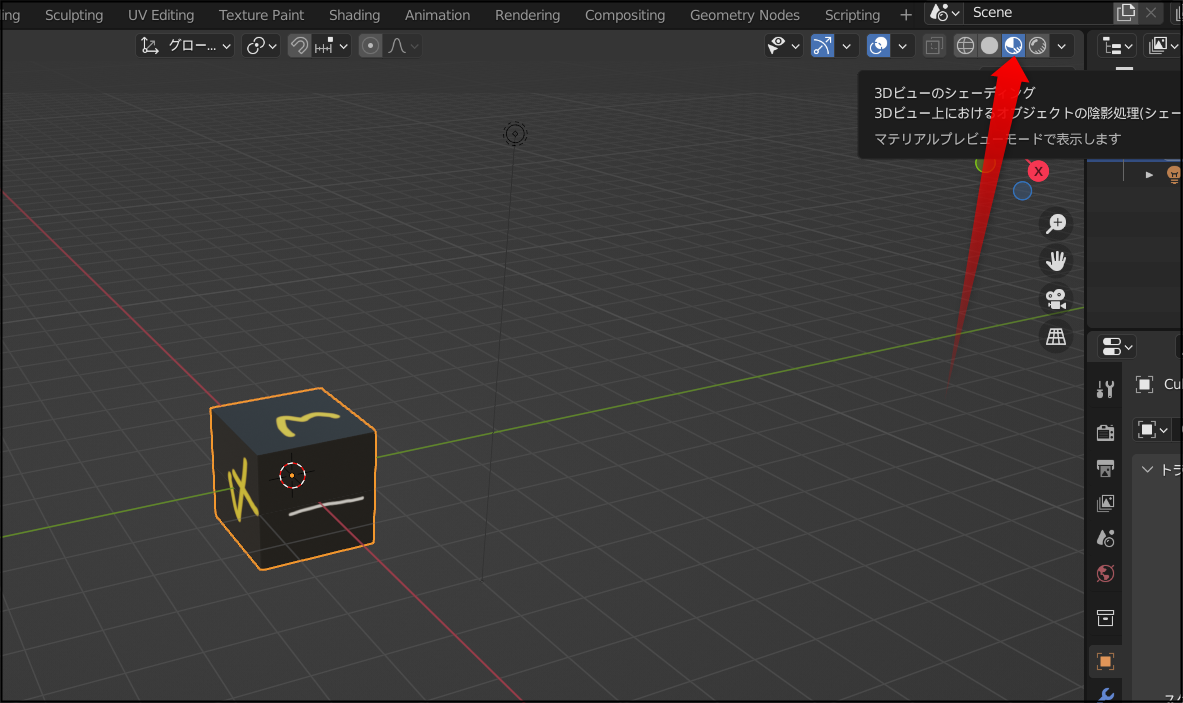Open the viewport selectability and visibility popover
The image size is (1183, 703).
point(783,46)
